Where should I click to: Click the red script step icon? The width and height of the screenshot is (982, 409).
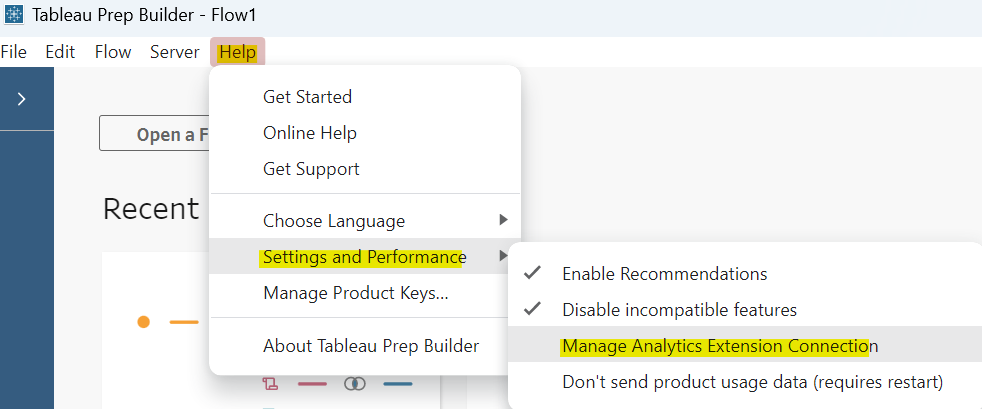click(269, 383)
